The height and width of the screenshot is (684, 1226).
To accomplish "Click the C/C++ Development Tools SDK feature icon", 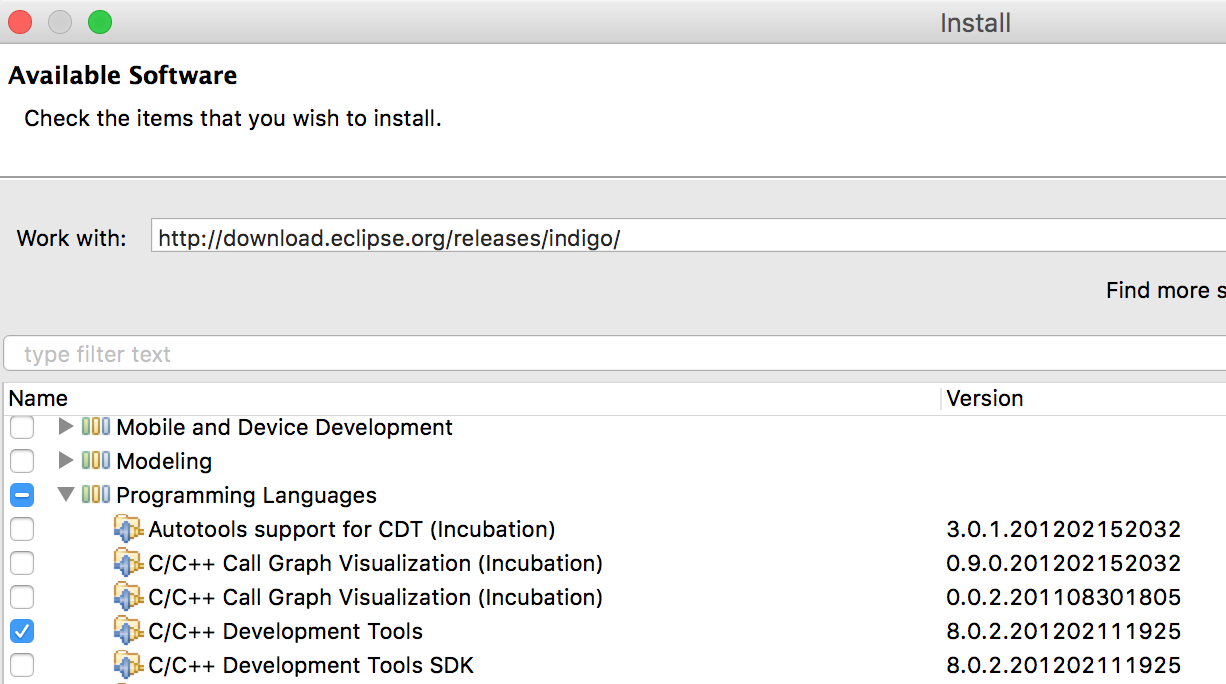I will [128, 665].
